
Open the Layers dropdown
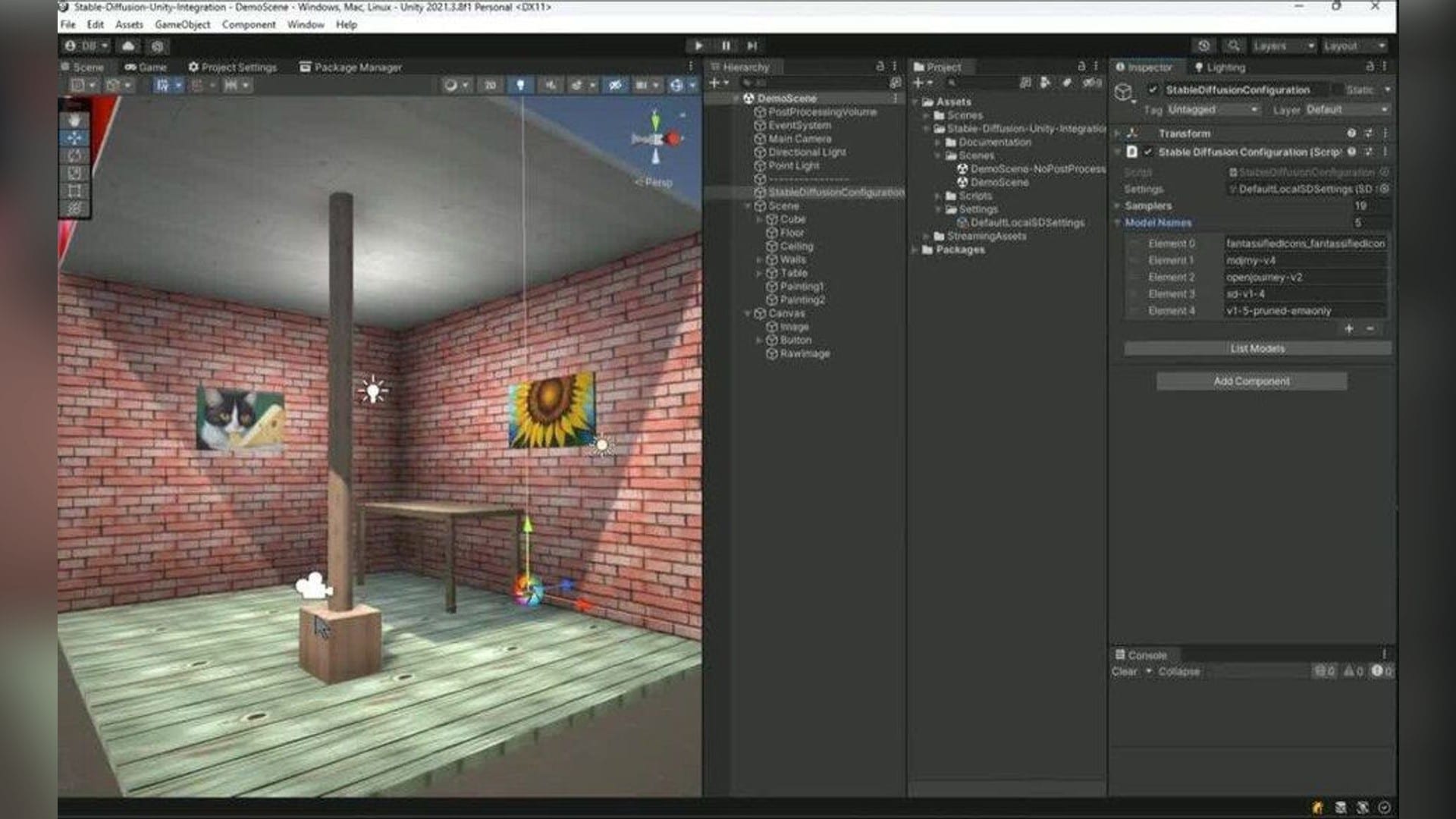click(x=1283, y=46)
